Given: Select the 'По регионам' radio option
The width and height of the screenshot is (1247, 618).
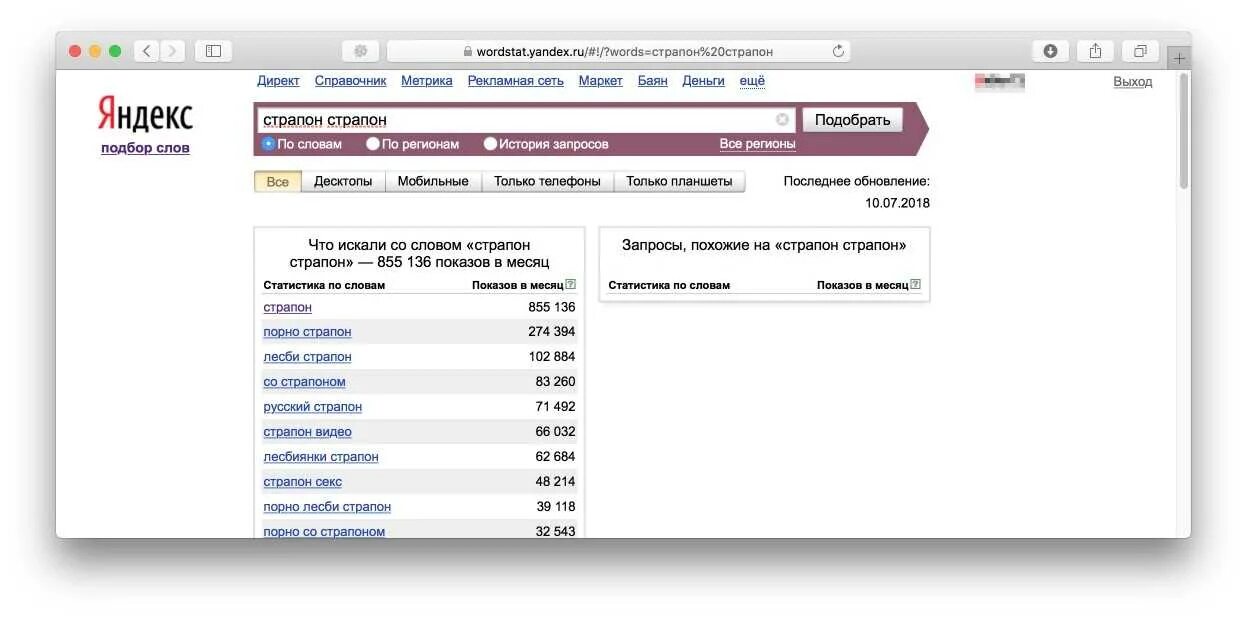Looking at the screenshot, I should tap(373, 144).
